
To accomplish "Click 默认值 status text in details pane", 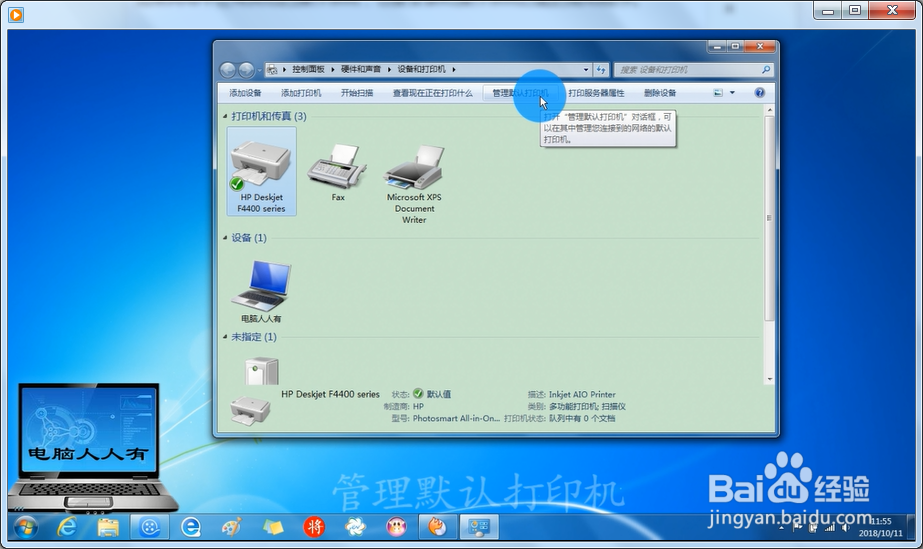I will tap(439, 394).
